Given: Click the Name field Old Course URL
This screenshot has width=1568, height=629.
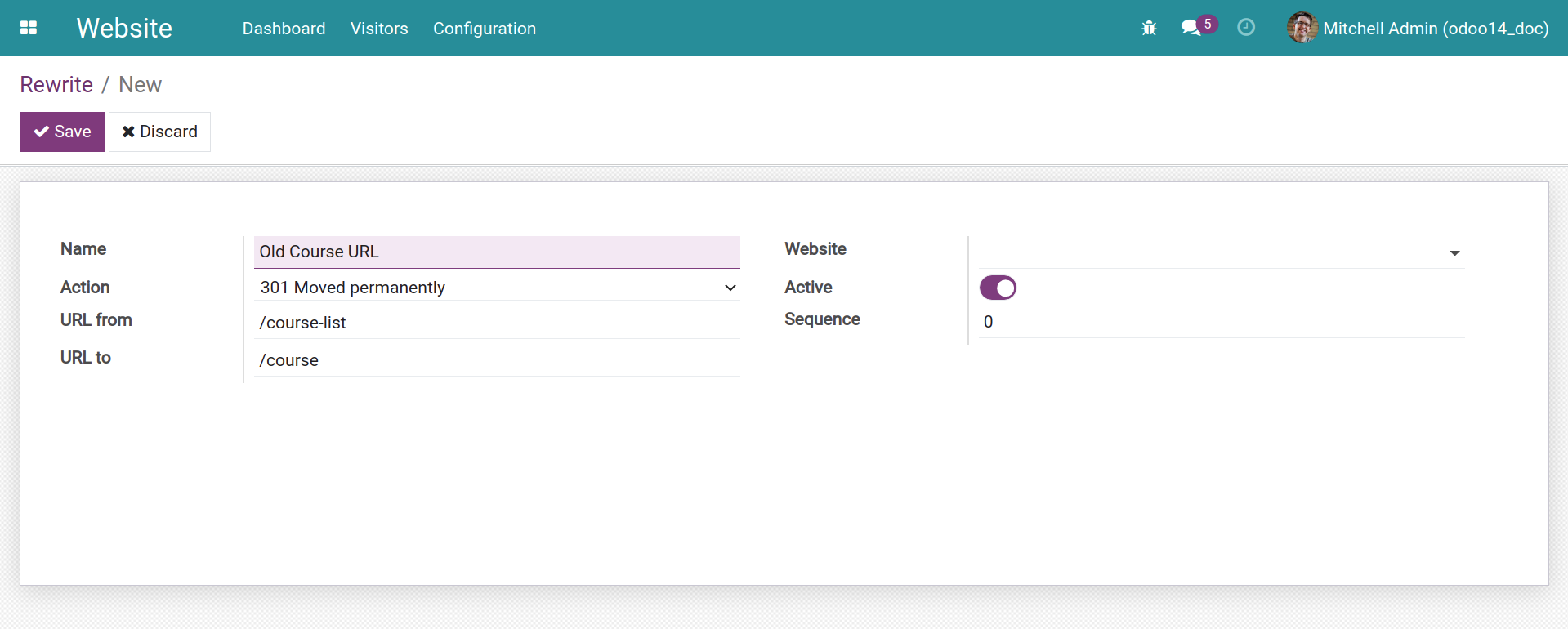Looking at the screenshot, I should pos(497,252).
